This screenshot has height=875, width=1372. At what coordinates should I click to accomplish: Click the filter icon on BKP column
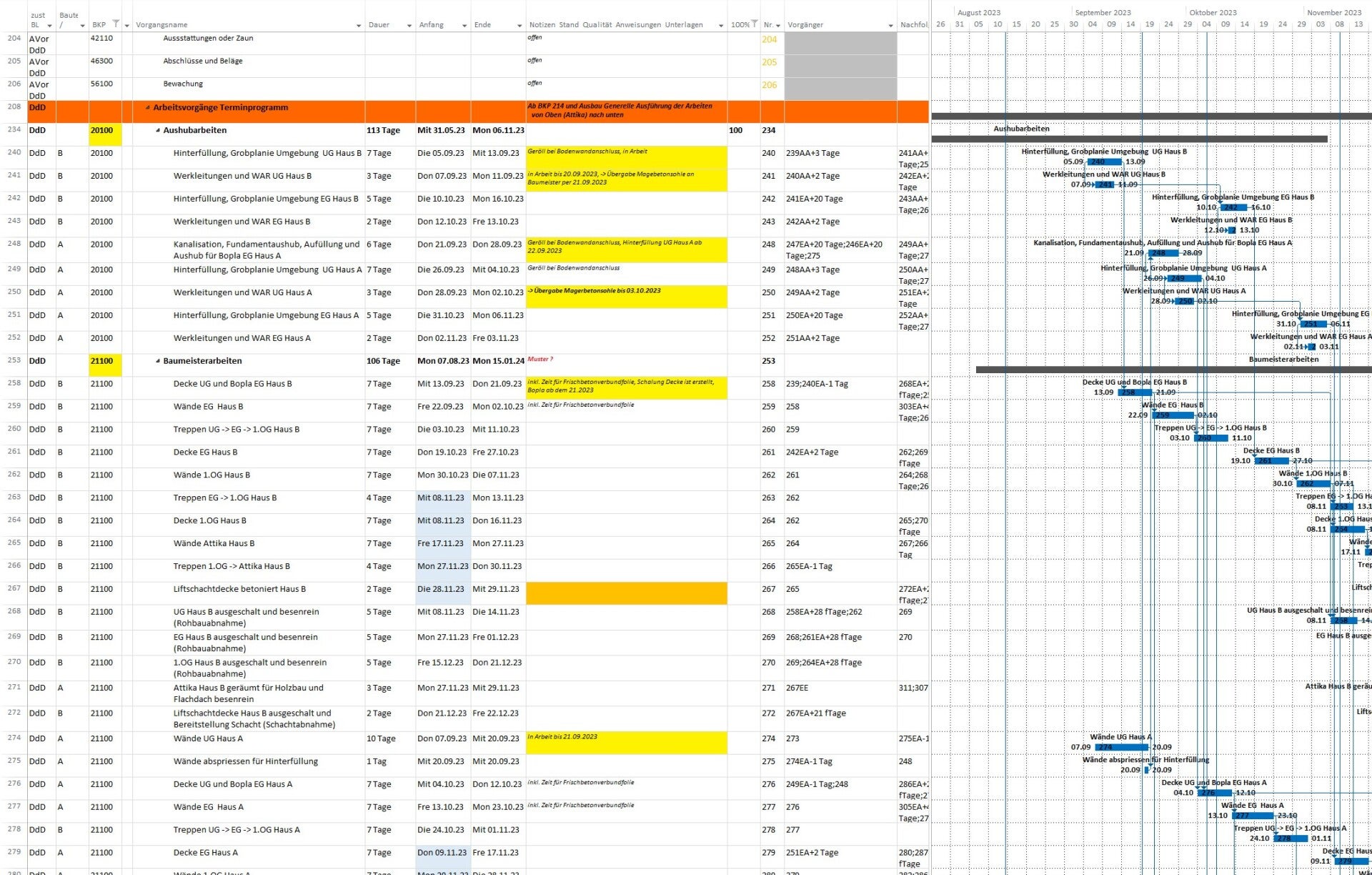point(116,24)
